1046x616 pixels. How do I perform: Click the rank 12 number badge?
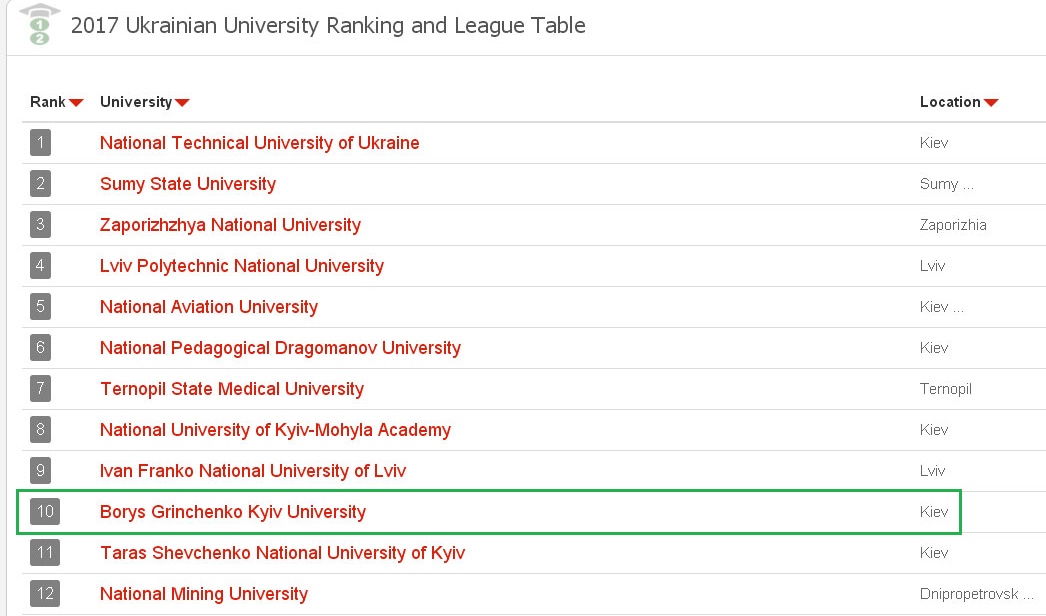[x=45, y=594]
